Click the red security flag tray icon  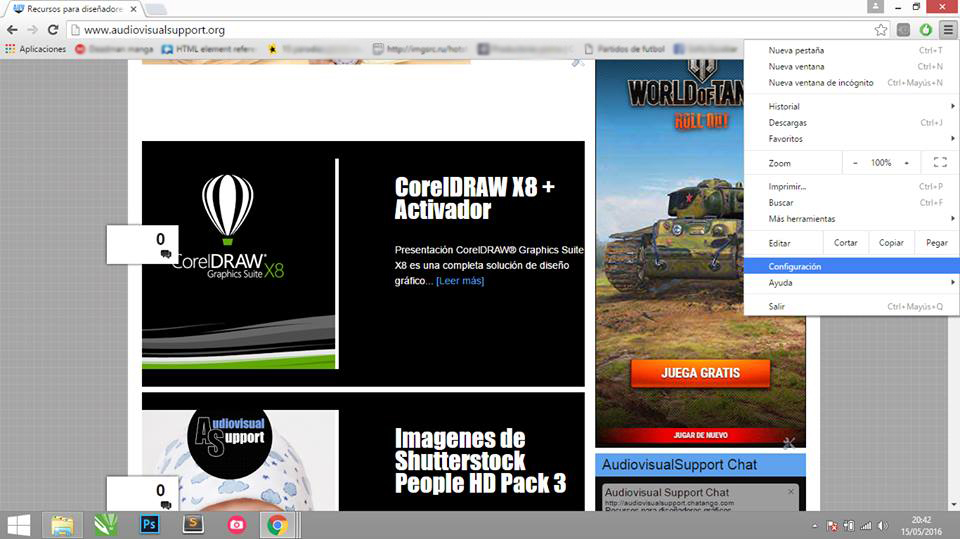coord(832,526)
